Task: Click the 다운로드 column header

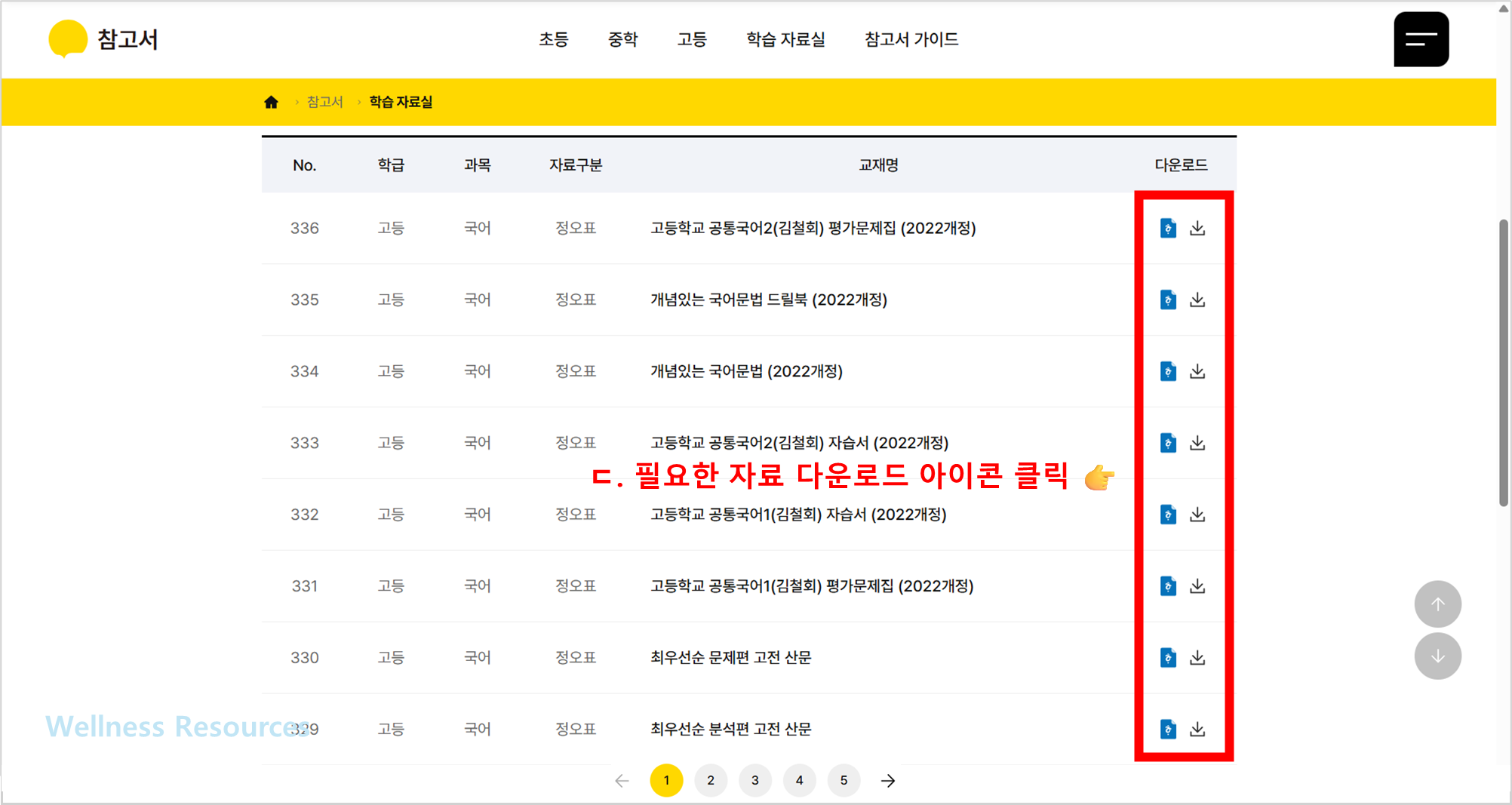Action: coord(1182,165)
